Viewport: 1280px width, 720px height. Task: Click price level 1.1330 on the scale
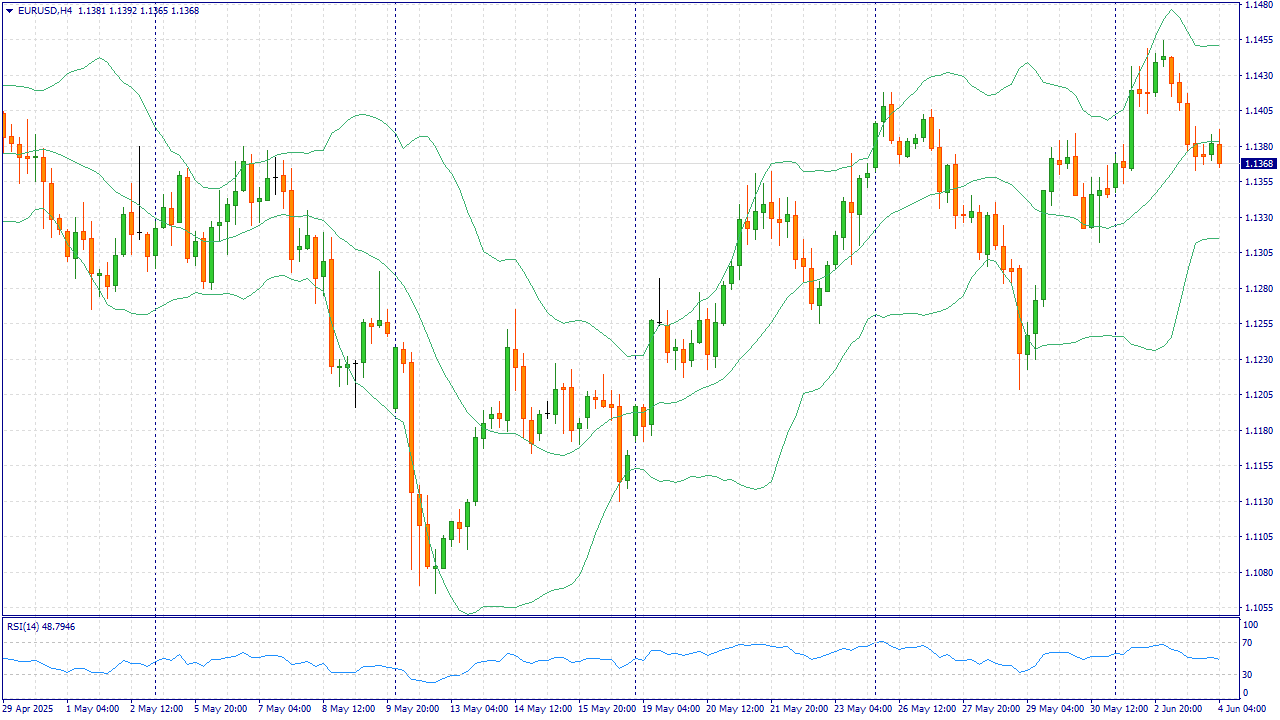click(x=1259, y=218)
